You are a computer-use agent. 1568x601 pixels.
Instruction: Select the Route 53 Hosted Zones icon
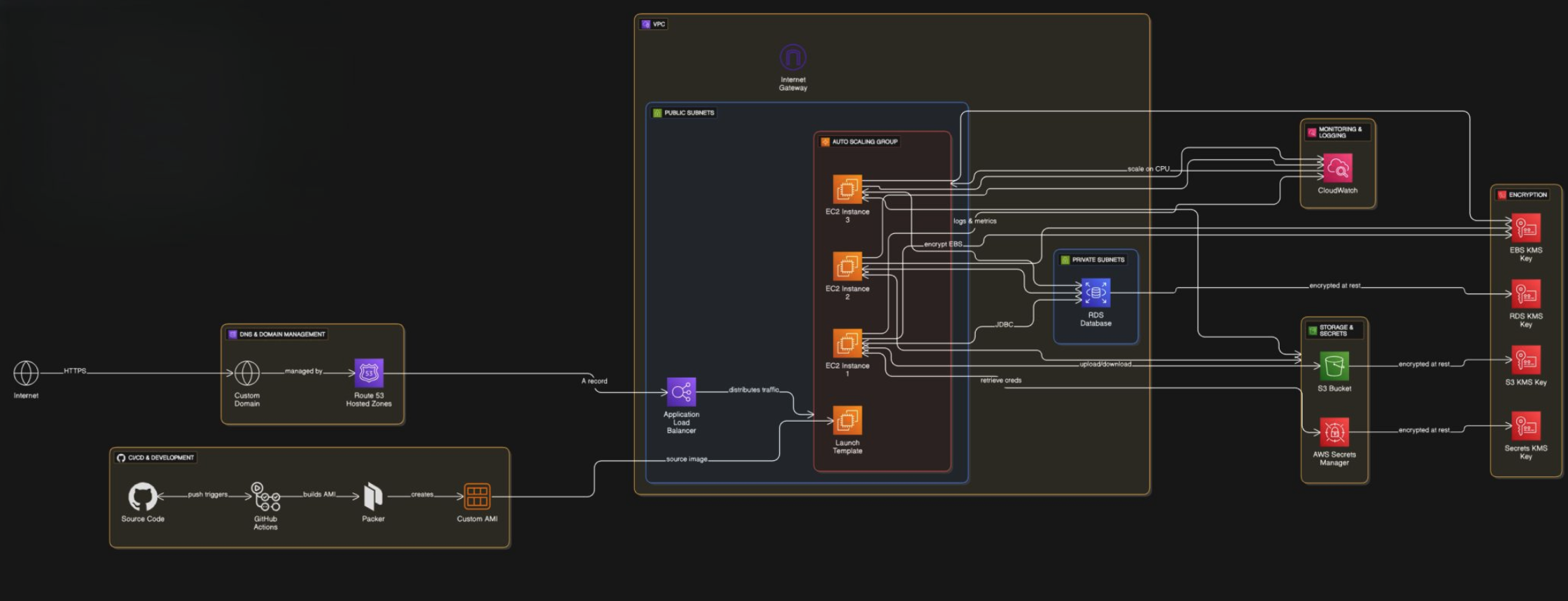(x=369, y=373)
